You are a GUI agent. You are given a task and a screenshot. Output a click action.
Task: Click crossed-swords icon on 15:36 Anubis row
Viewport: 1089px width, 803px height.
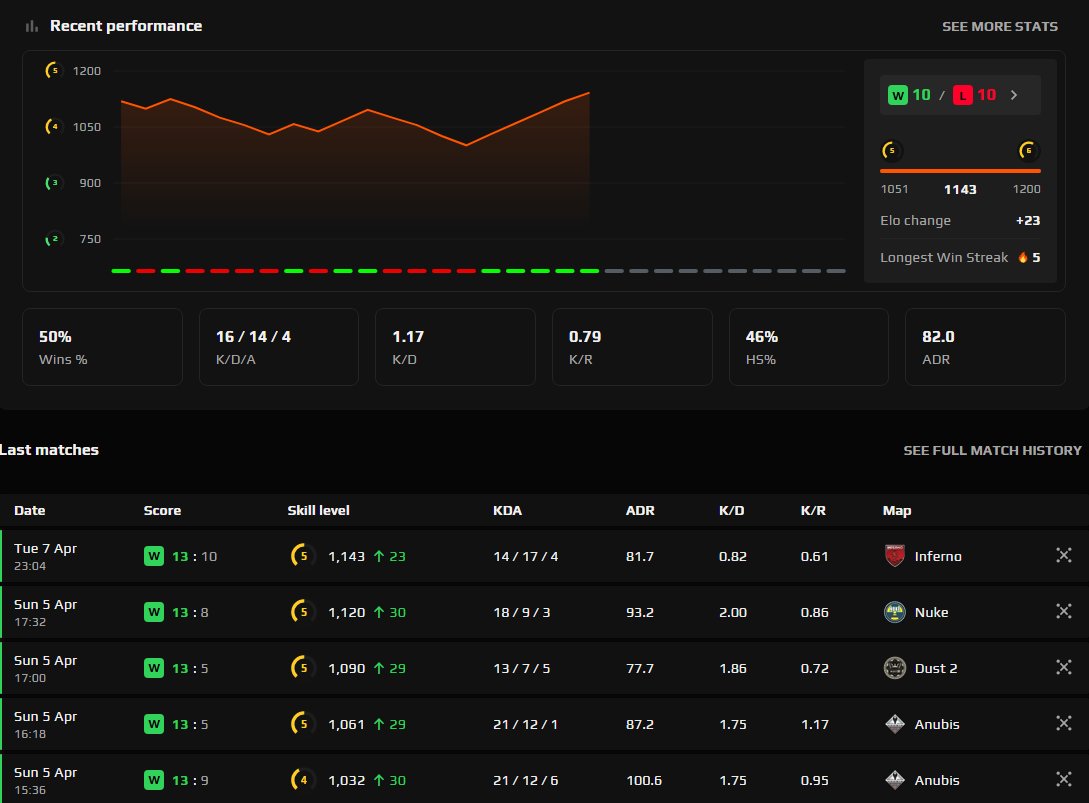click(1063, 779)
